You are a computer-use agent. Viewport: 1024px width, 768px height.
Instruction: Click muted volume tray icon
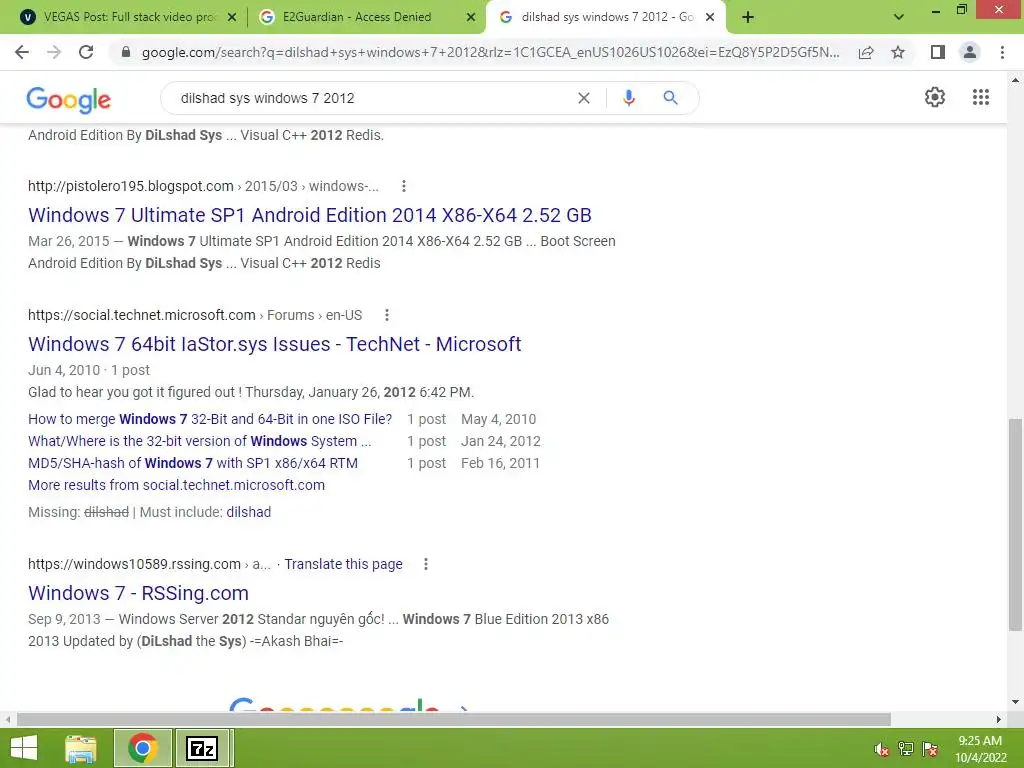pyautogui.click(x=882, y=749)
